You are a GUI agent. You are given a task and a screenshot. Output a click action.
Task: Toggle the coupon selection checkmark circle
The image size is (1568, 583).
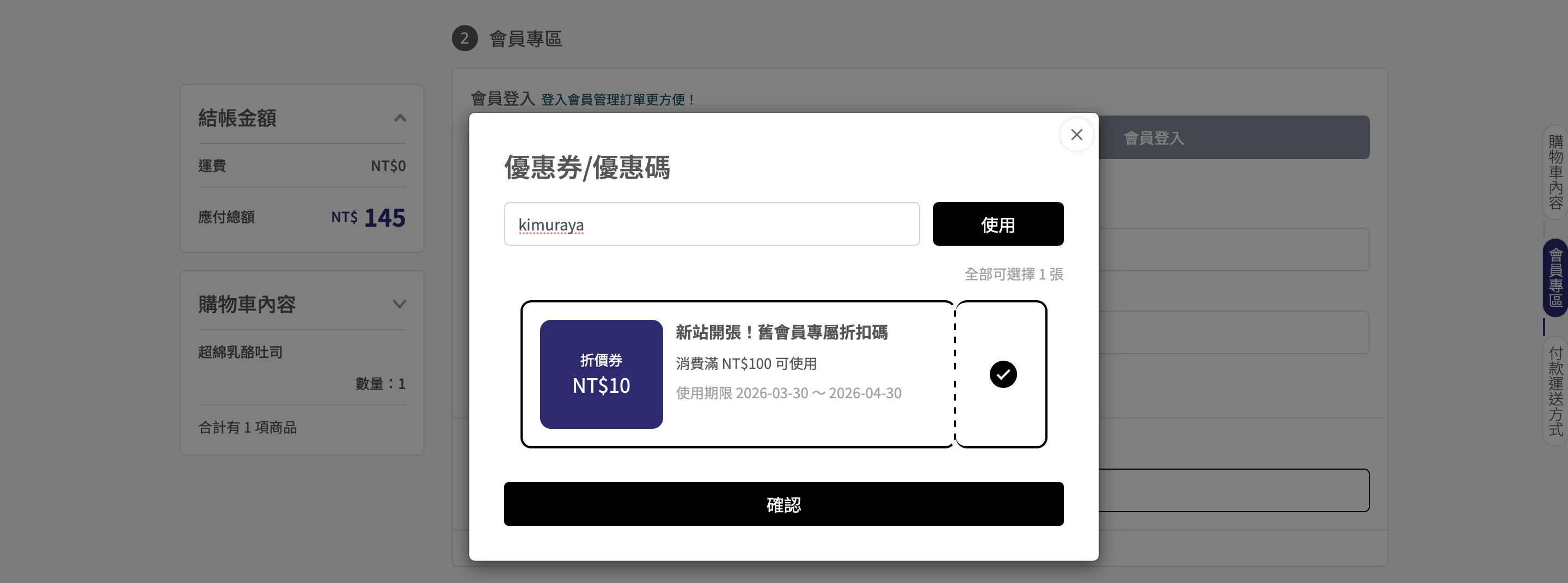[x=1002, y=374]
